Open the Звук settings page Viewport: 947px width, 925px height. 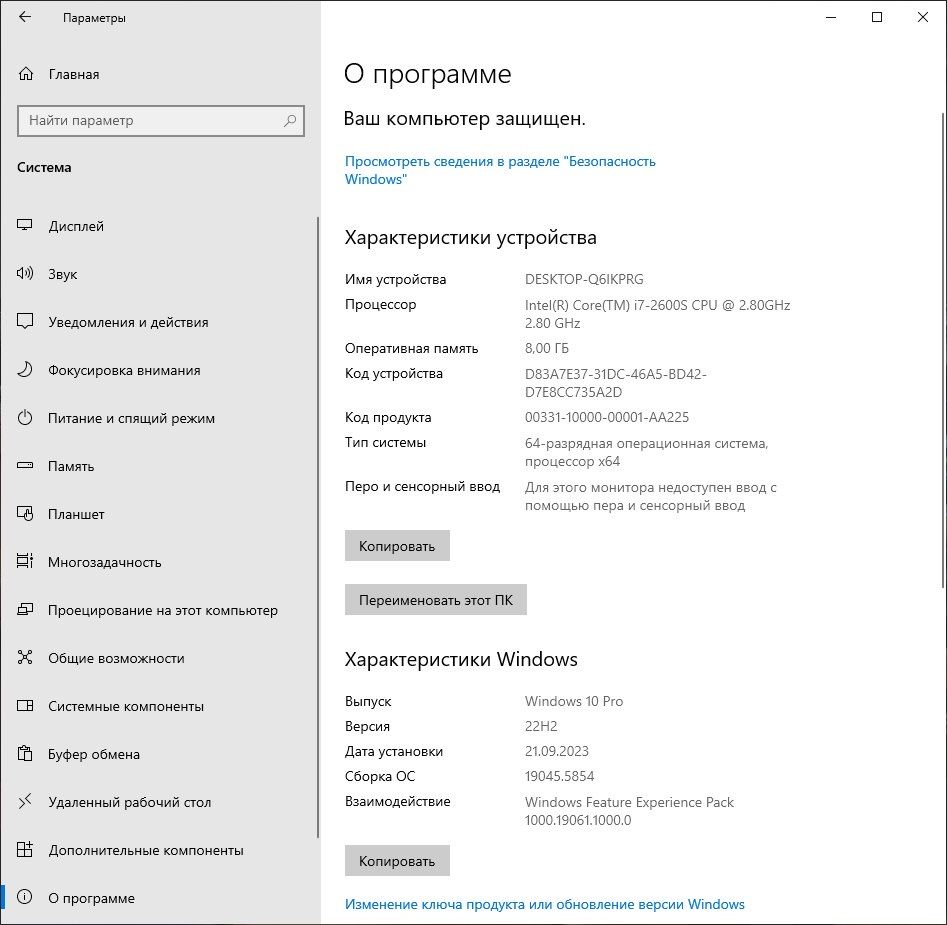point(159,274)
